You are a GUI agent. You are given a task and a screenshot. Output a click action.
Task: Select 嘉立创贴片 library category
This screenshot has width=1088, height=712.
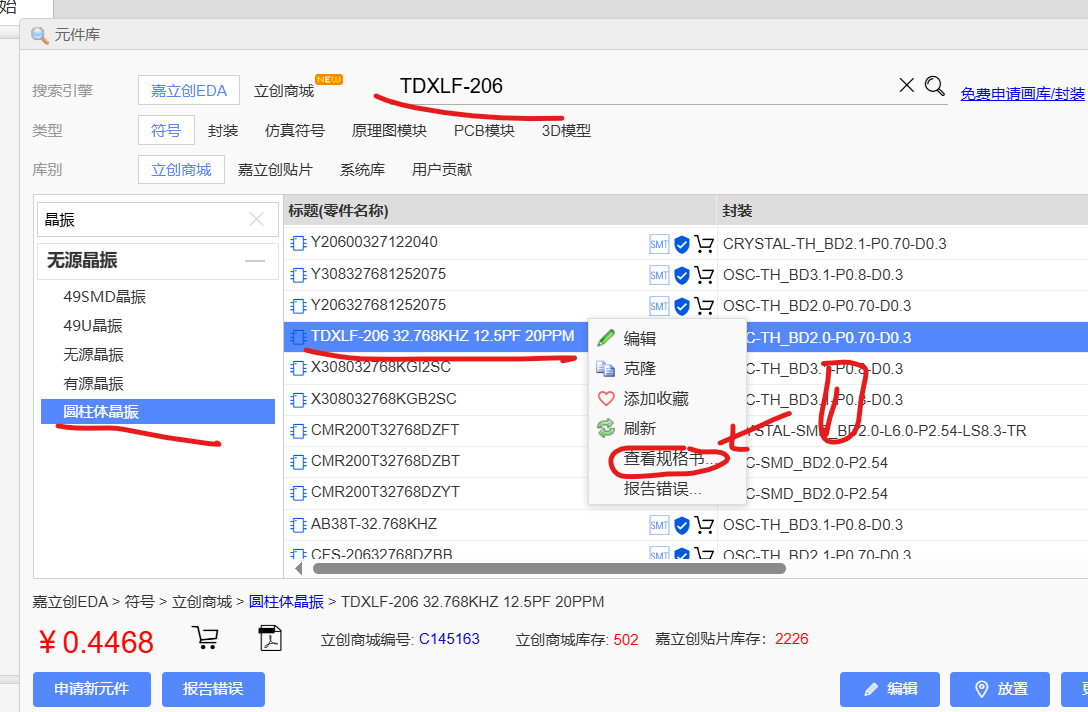point(275,169)
